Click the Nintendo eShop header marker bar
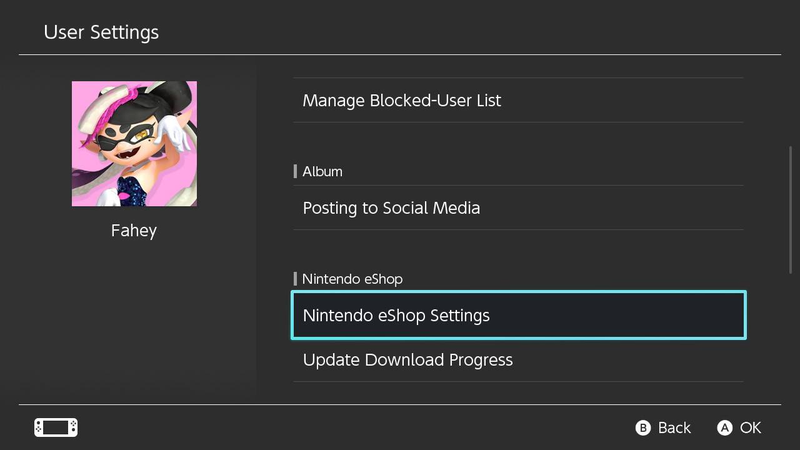Screen dimensions: 800x450 tap(295, 279)
